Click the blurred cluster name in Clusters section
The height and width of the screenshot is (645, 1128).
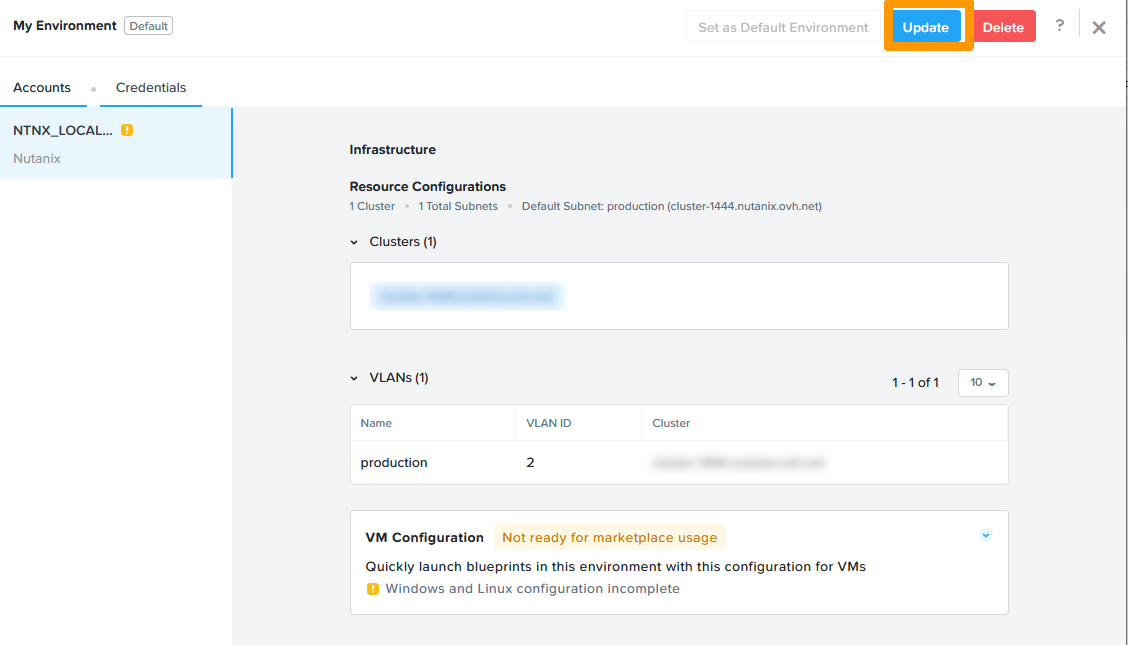tap(467, 295)
